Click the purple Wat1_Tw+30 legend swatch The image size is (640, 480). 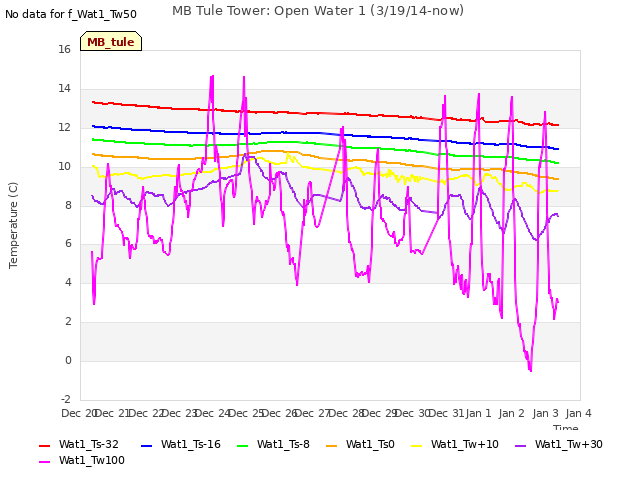click(x=520, y=445)
